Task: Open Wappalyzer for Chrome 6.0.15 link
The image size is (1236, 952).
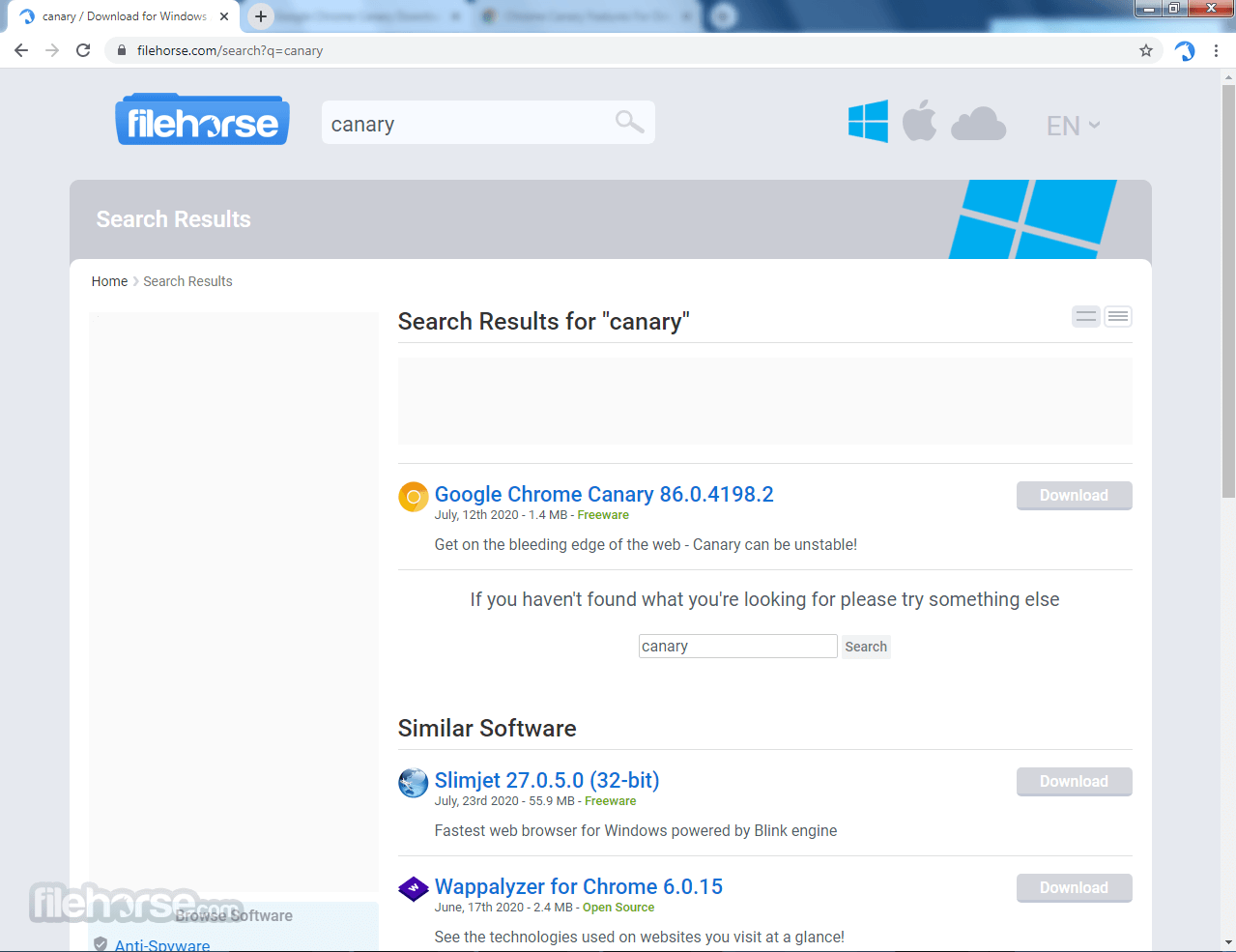Action: [579, 886]
